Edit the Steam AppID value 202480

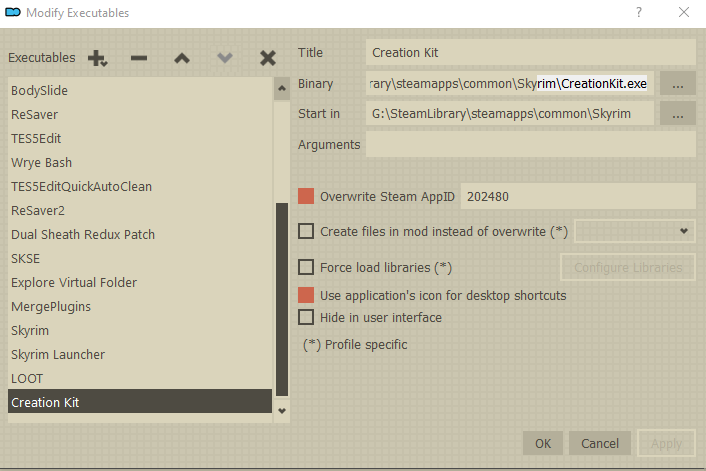[578, 196]
